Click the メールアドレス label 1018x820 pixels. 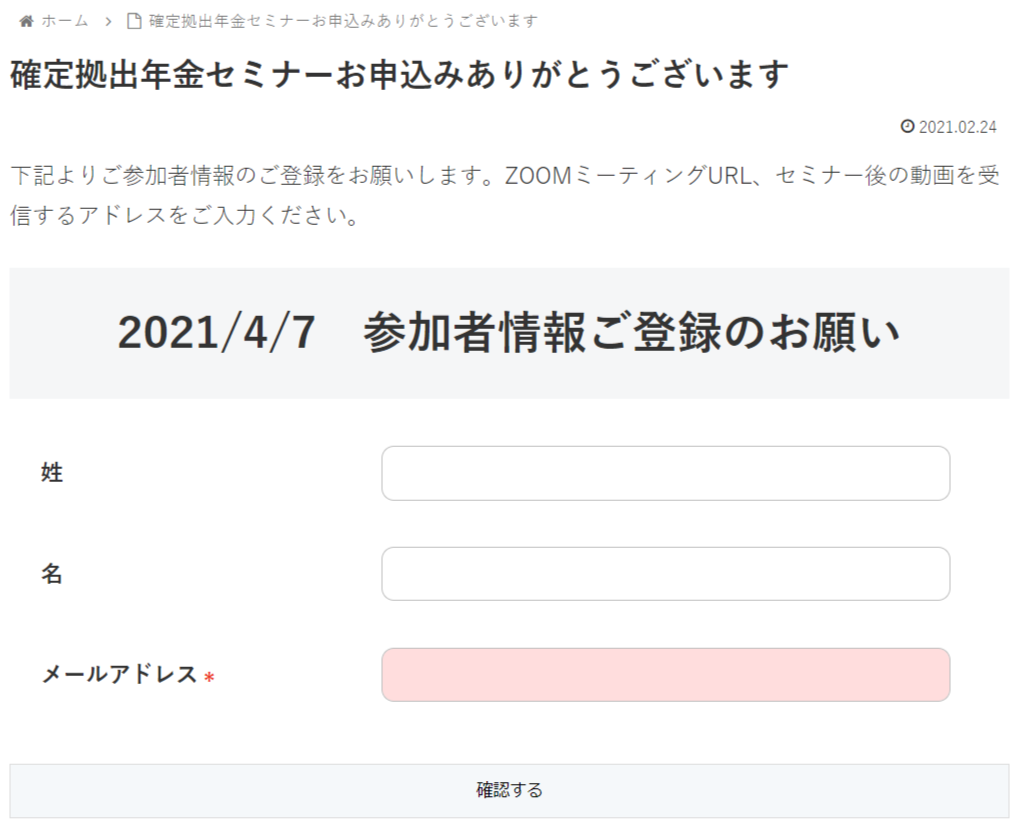(119, 674)
